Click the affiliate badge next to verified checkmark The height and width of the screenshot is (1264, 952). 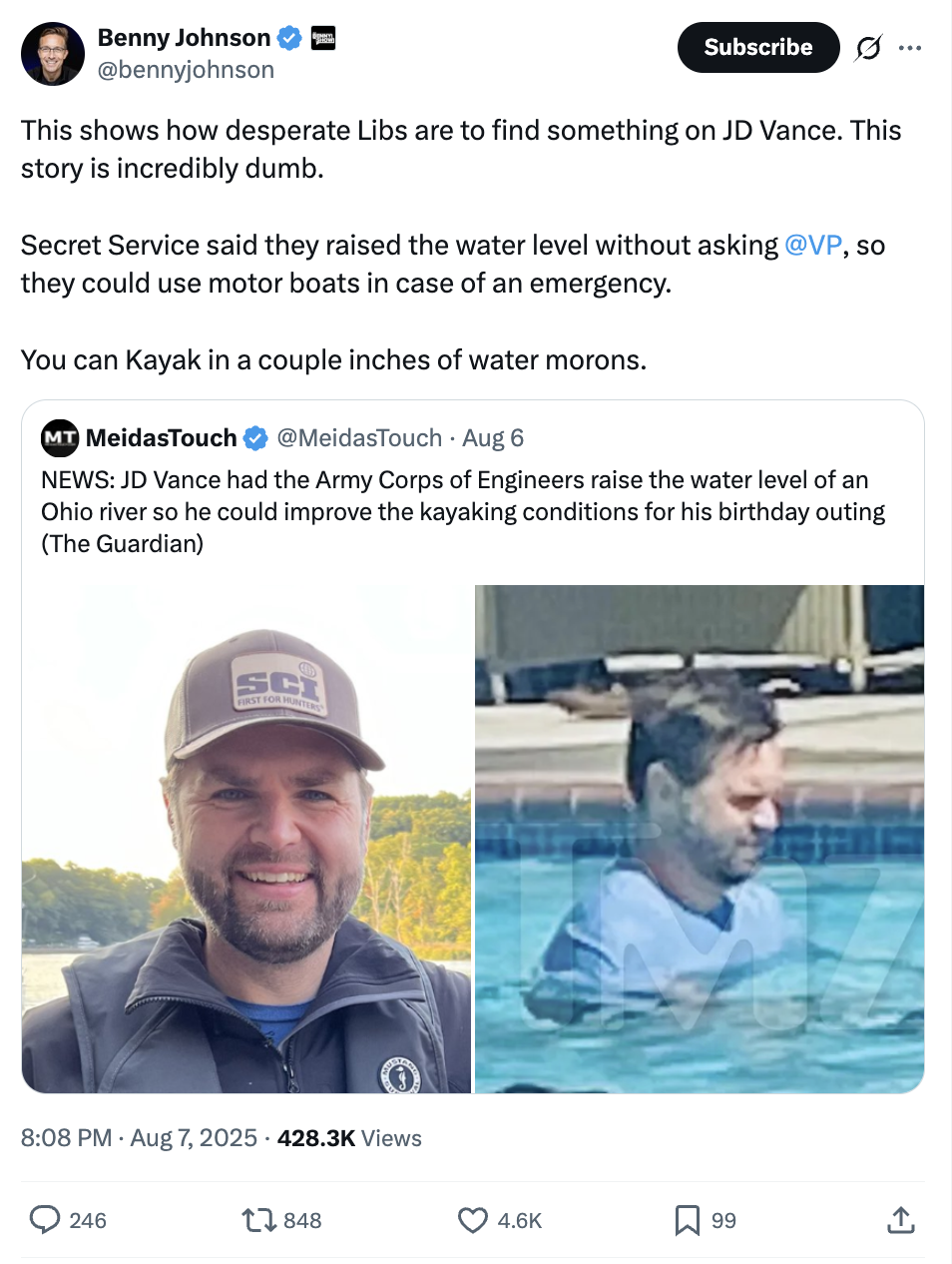(x=323, y=39)
